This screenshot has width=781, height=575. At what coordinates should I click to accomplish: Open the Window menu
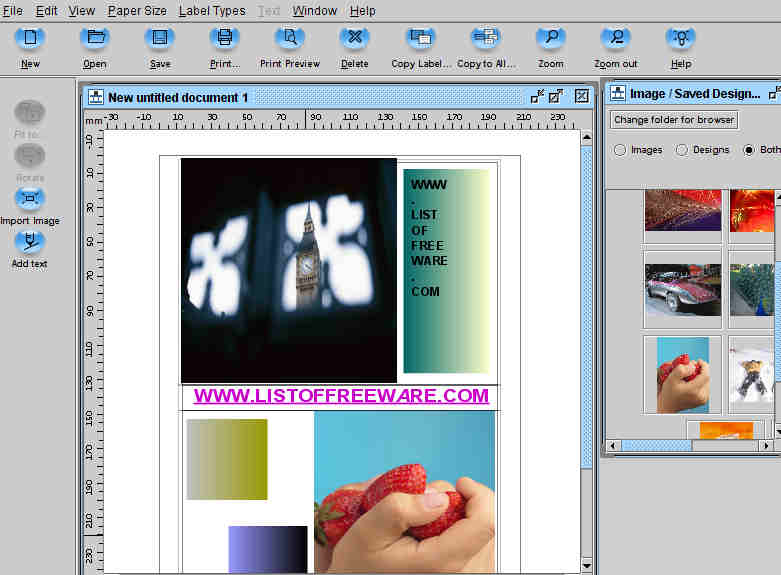coord(315,10)
